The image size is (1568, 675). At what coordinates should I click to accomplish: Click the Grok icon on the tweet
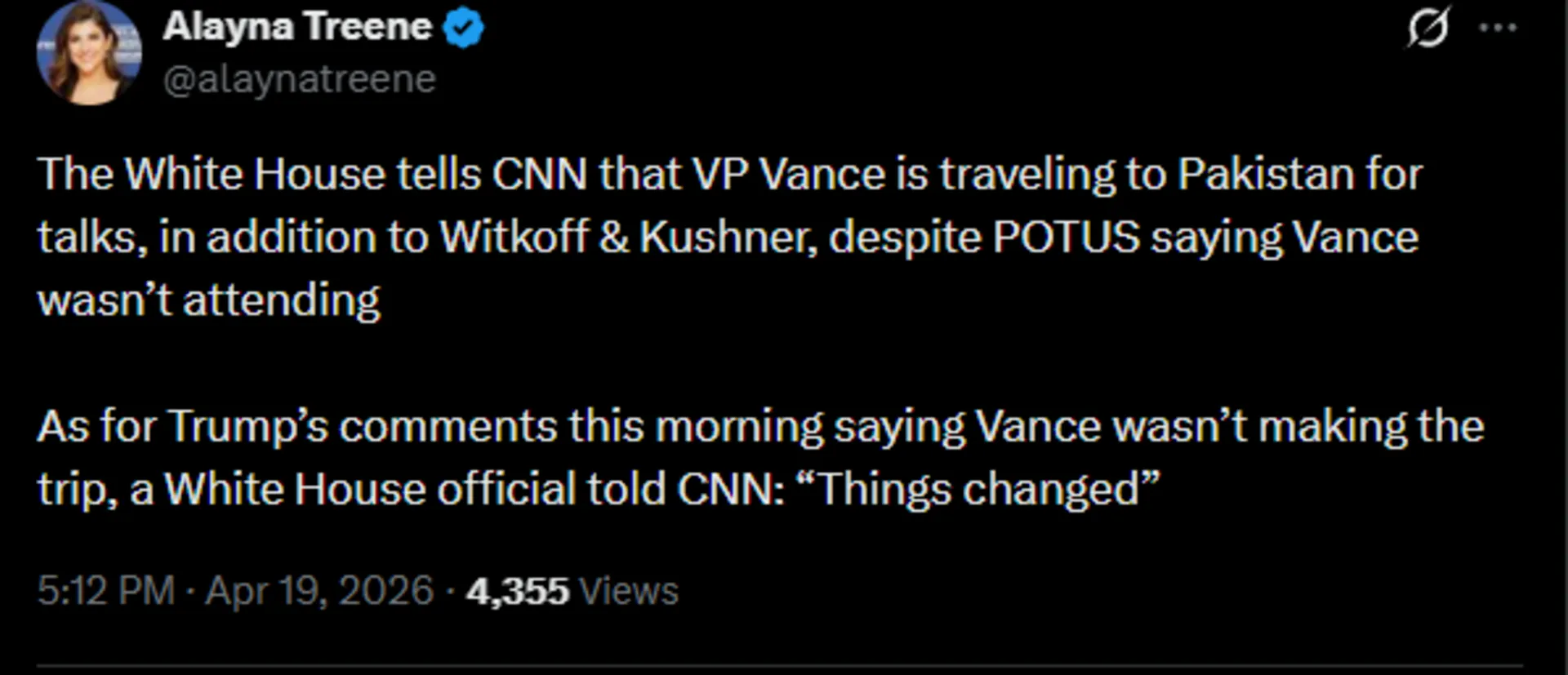(1428, 28)
